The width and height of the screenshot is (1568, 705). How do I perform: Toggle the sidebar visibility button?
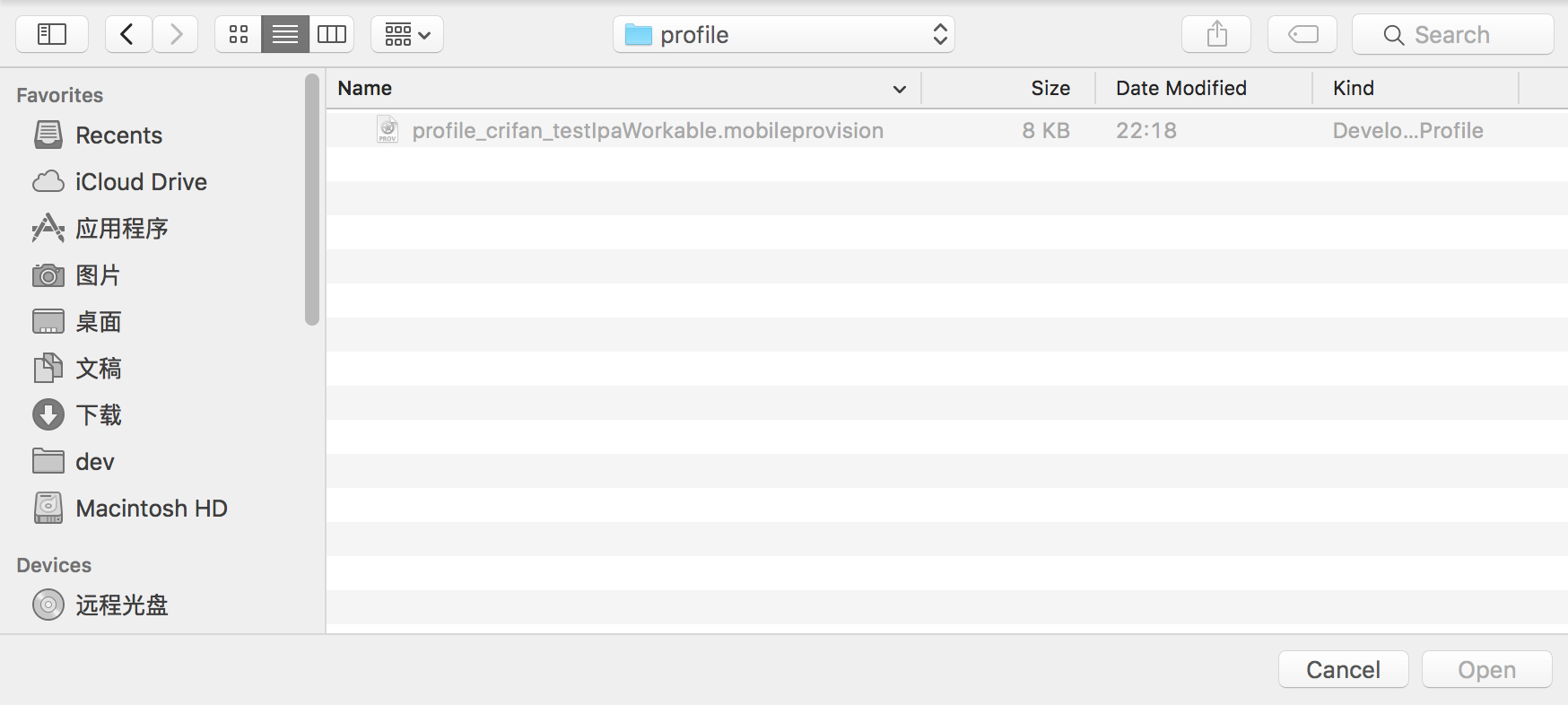tap(52, 35)
